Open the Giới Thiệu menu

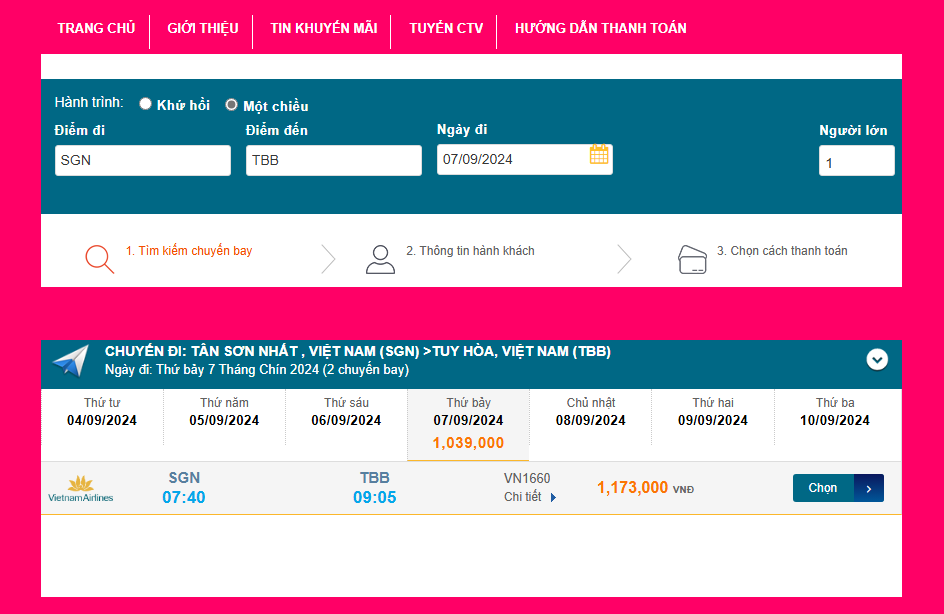click(x=203, y=28)
